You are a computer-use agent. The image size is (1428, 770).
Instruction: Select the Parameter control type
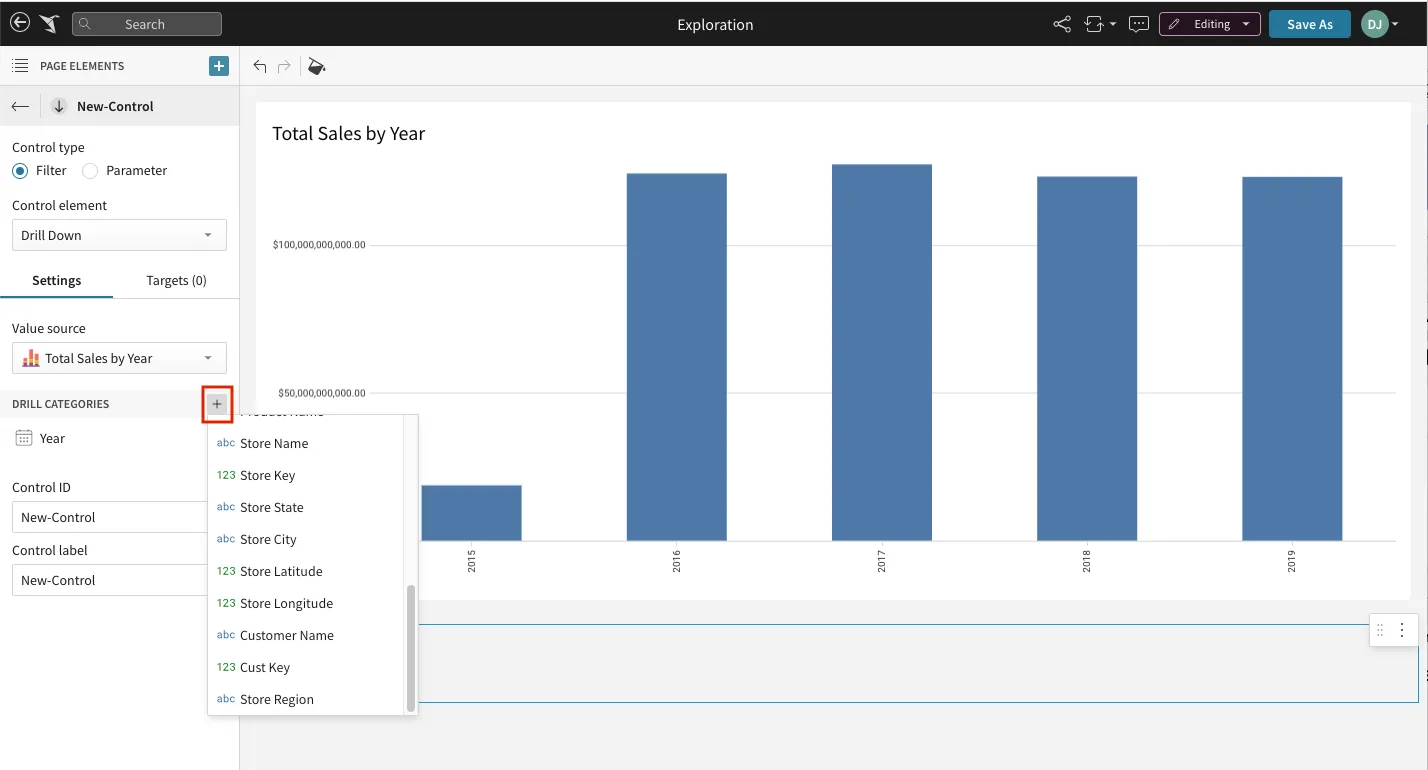90,170
